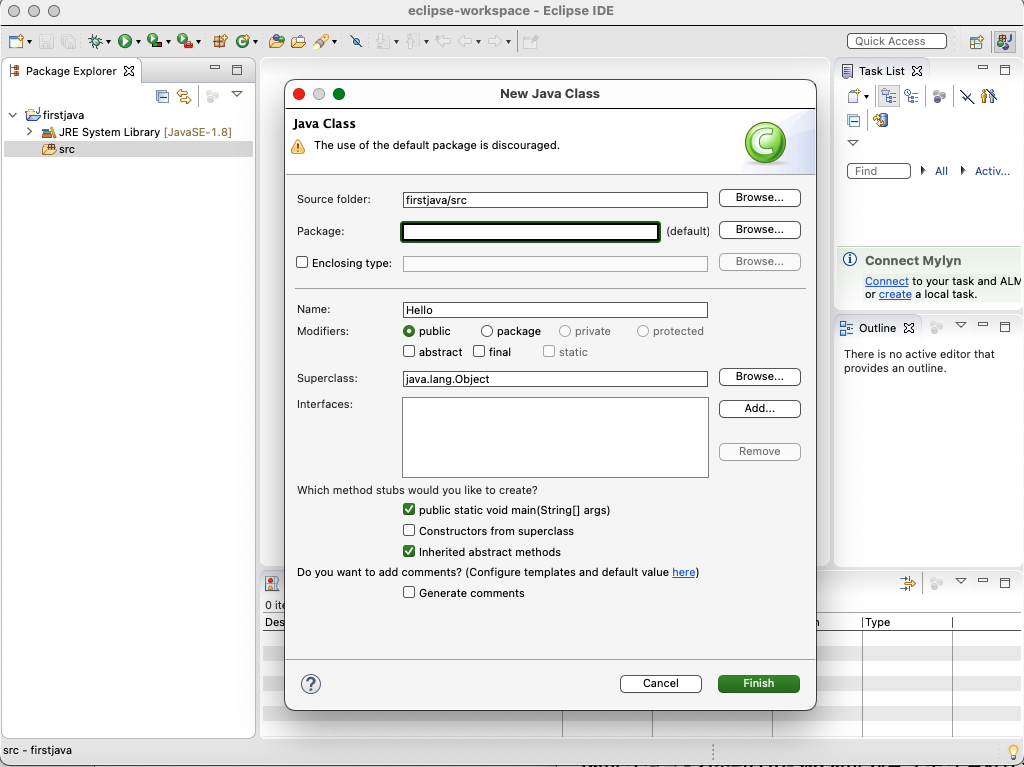Uncheck Inherited abstract methods checkbox
This screenshot has height=767, width=1024.
coord(409,551)
